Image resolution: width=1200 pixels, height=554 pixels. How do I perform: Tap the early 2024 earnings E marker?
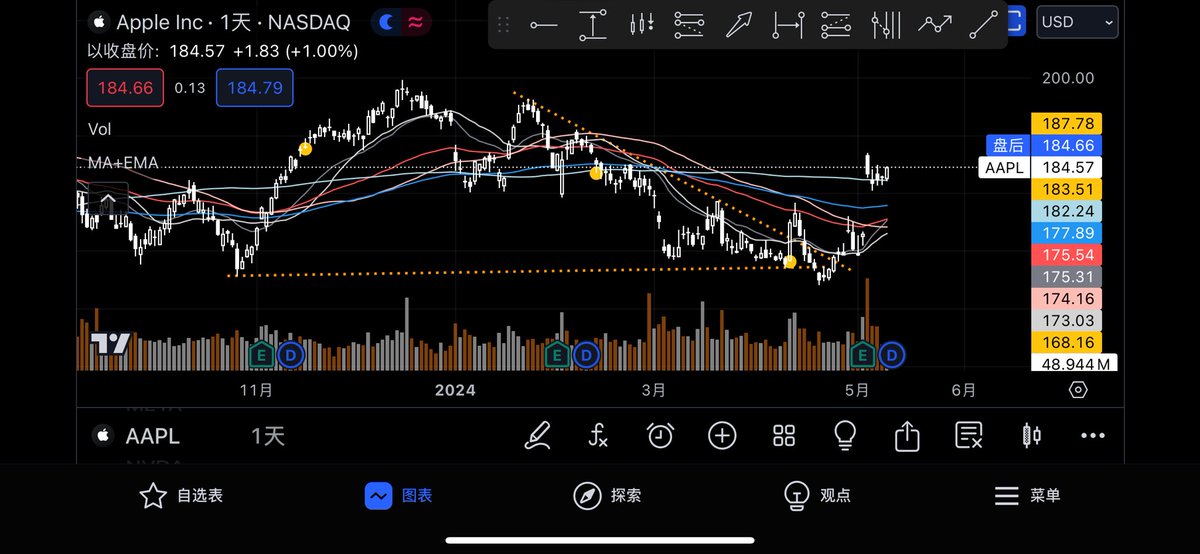[x=557, y=354]
